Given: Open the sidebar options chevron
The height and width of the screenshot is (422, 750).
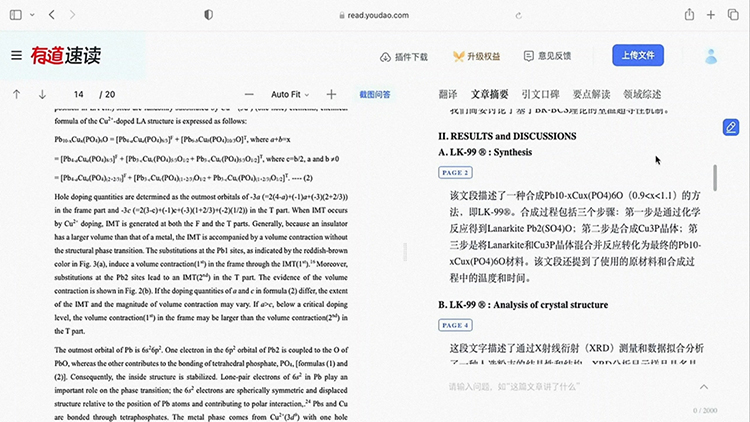Looking at the screenshot, I should point(32,15).
